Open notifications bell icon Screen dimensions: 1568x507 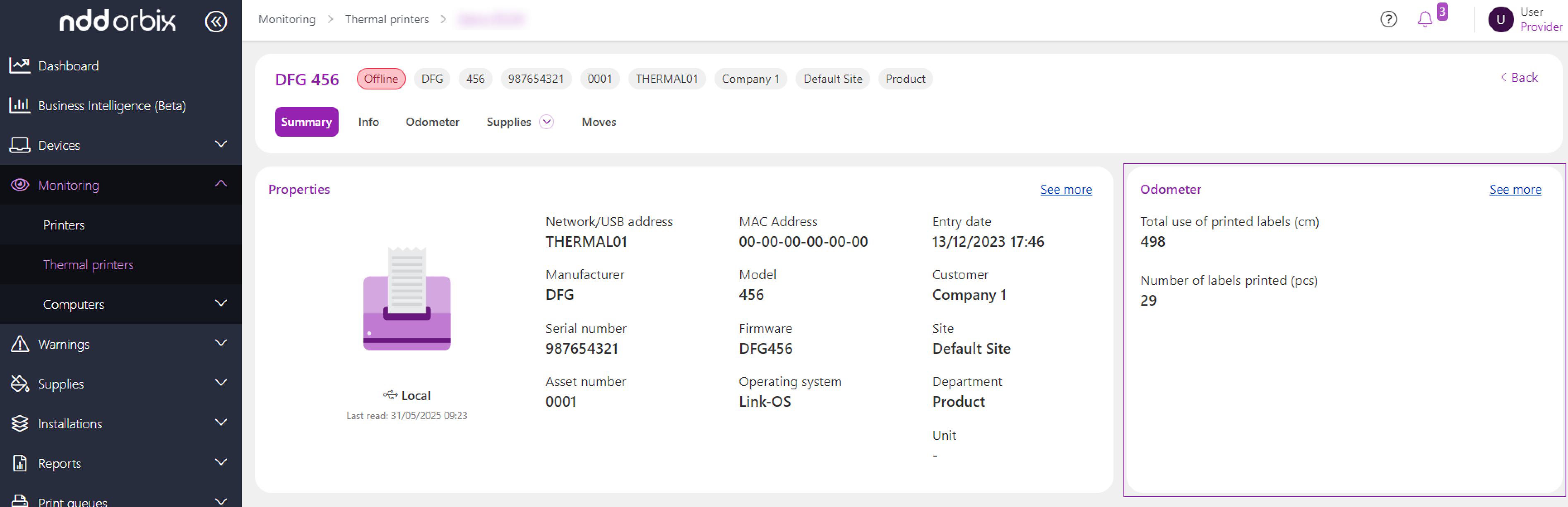(1424, 19)
